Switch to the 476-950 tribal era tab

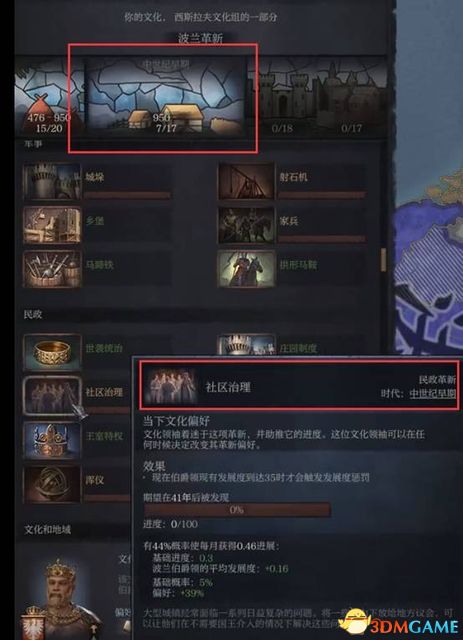click(x=49, y=97)
